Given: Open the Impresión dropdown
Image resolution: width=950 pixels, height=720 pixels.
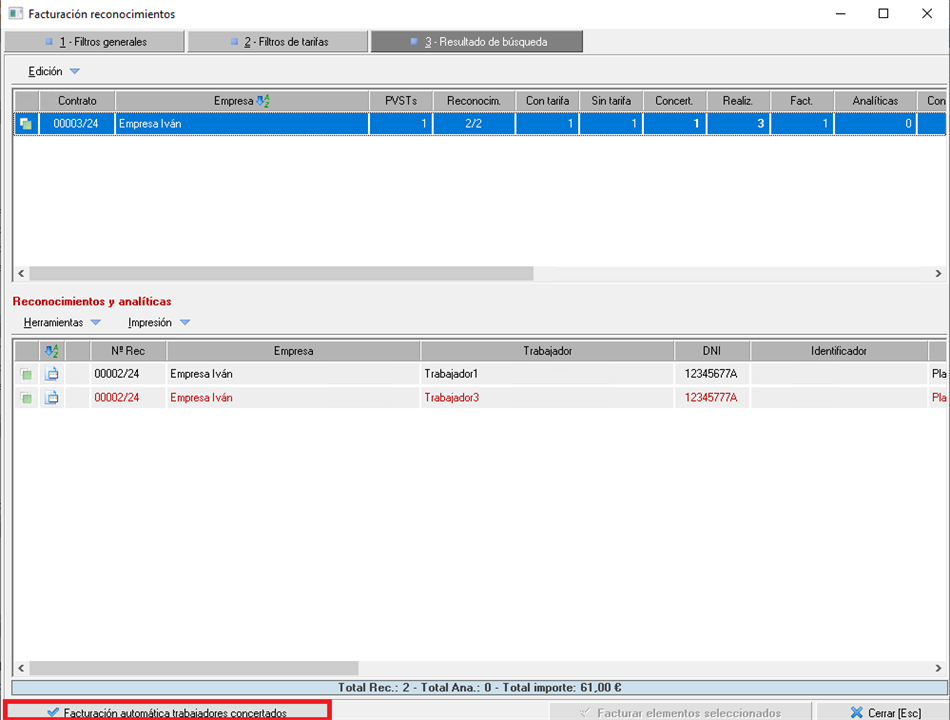Looking at the screenshot, I should pos(158,323).
